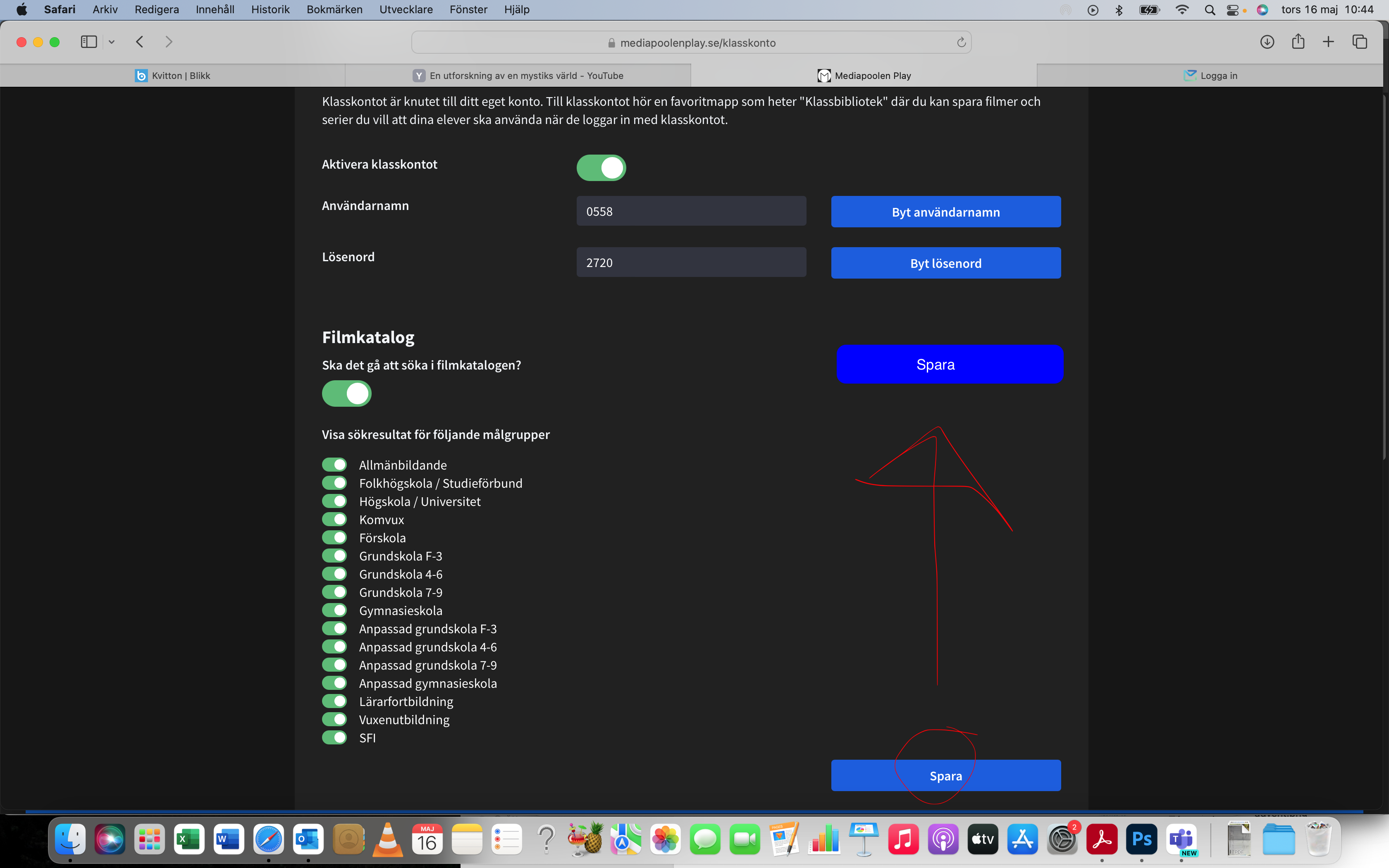Viewport: 1389px width, 868px height.
Task: Click the Byt lösenord button
Action: tap(945, 263)
